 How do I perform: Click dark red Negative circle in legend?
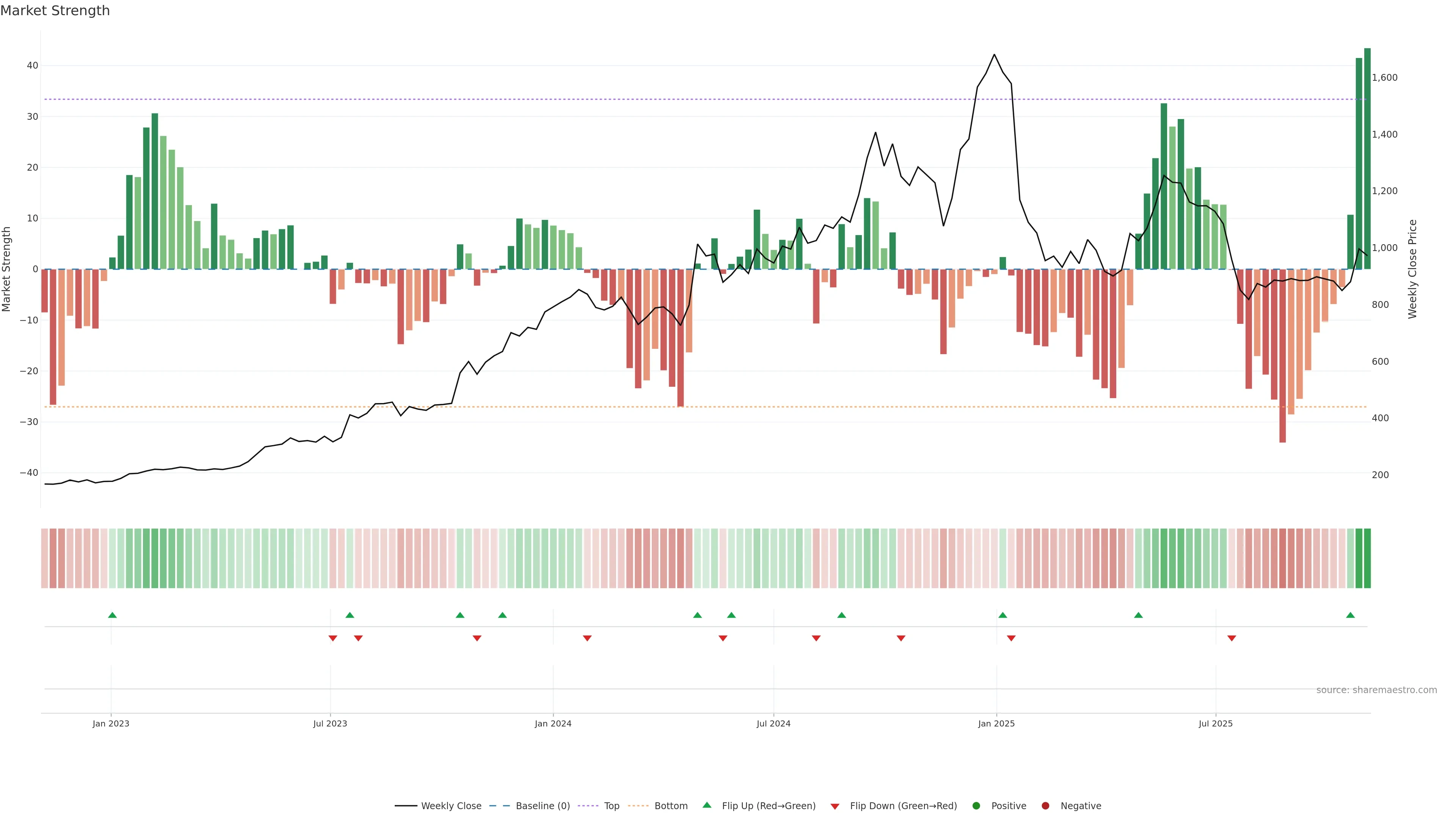(x=1045, y=806)
